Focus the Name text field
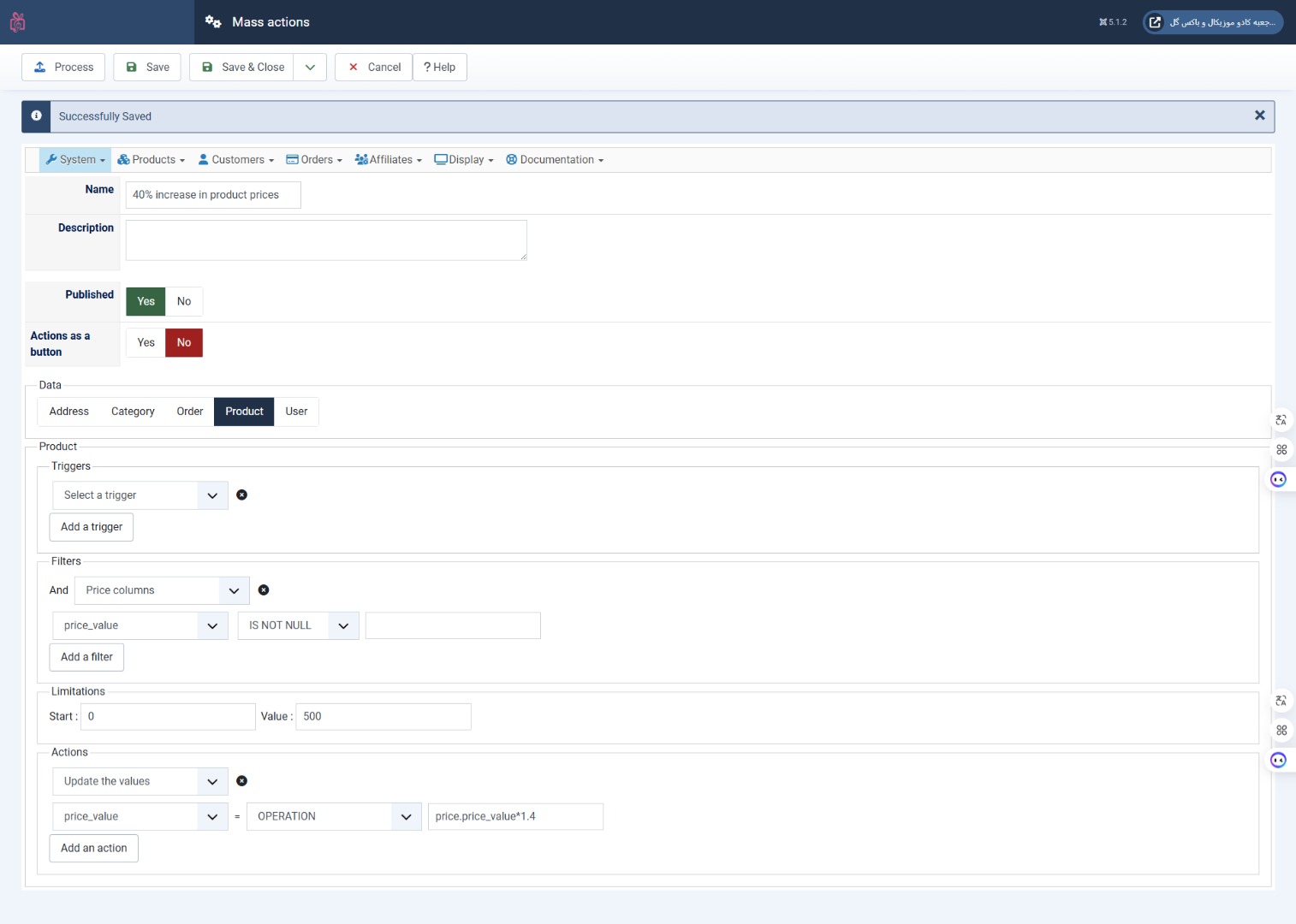This screenshot has width=1296, height=924. coord(213,195)
